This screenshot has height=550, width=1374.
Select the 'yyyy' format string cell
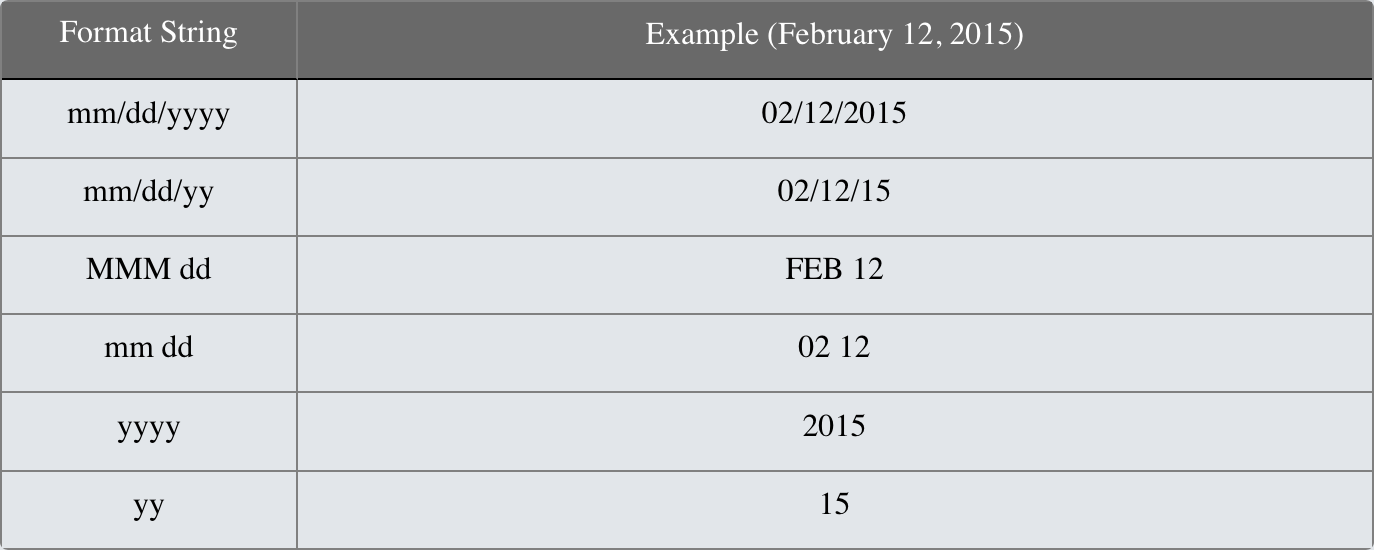tap(148, 427)
